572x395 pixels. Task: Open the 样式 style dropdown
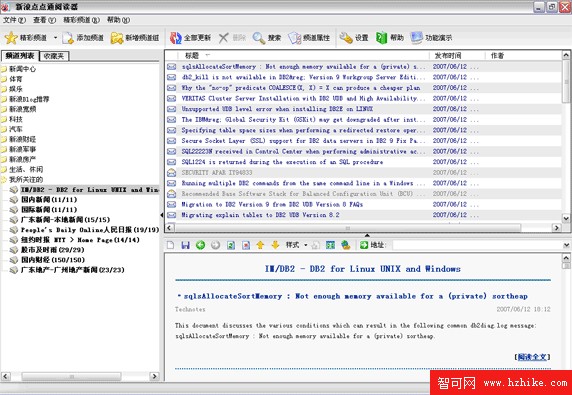[x=296, y=245]
